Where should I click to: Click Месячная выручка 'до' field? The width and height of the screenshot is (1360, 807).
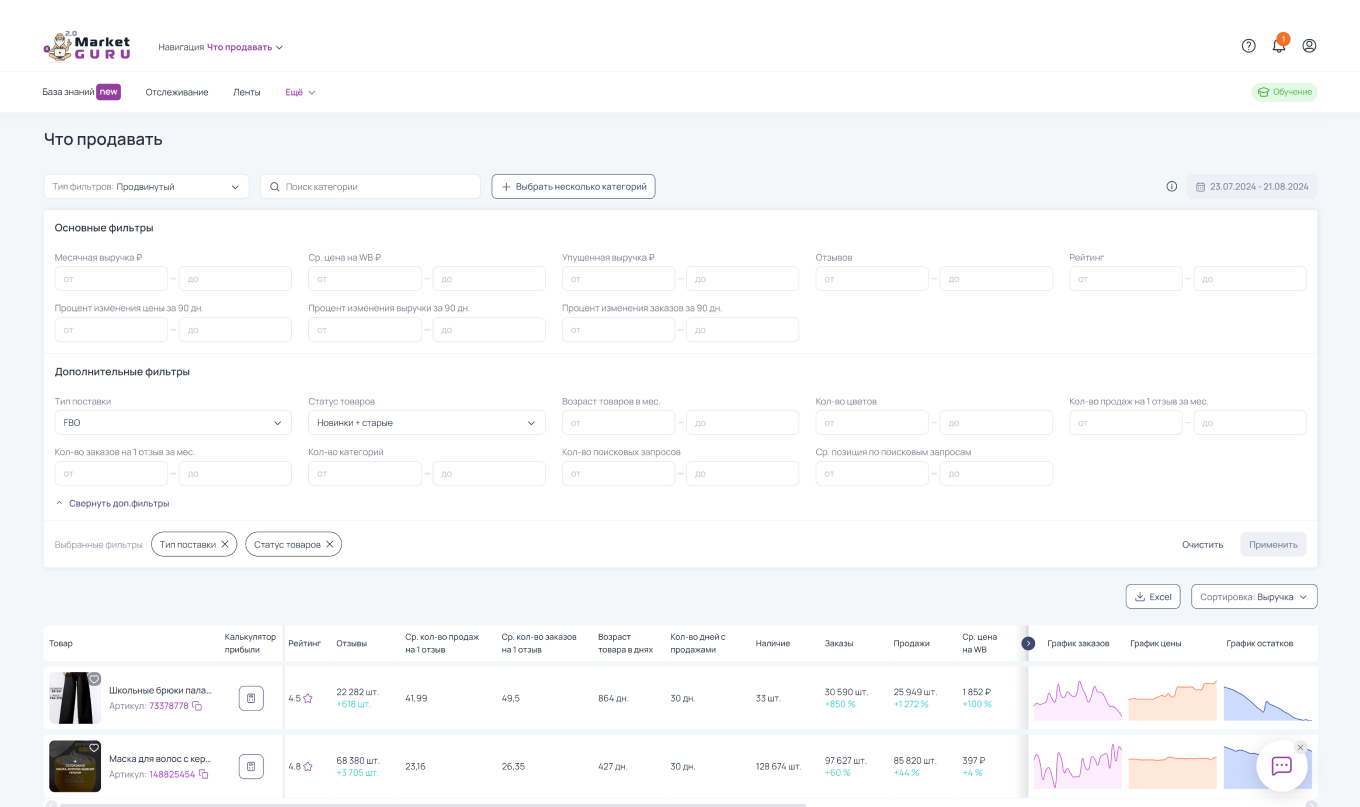pyautogui.click(x=235, y=279)
